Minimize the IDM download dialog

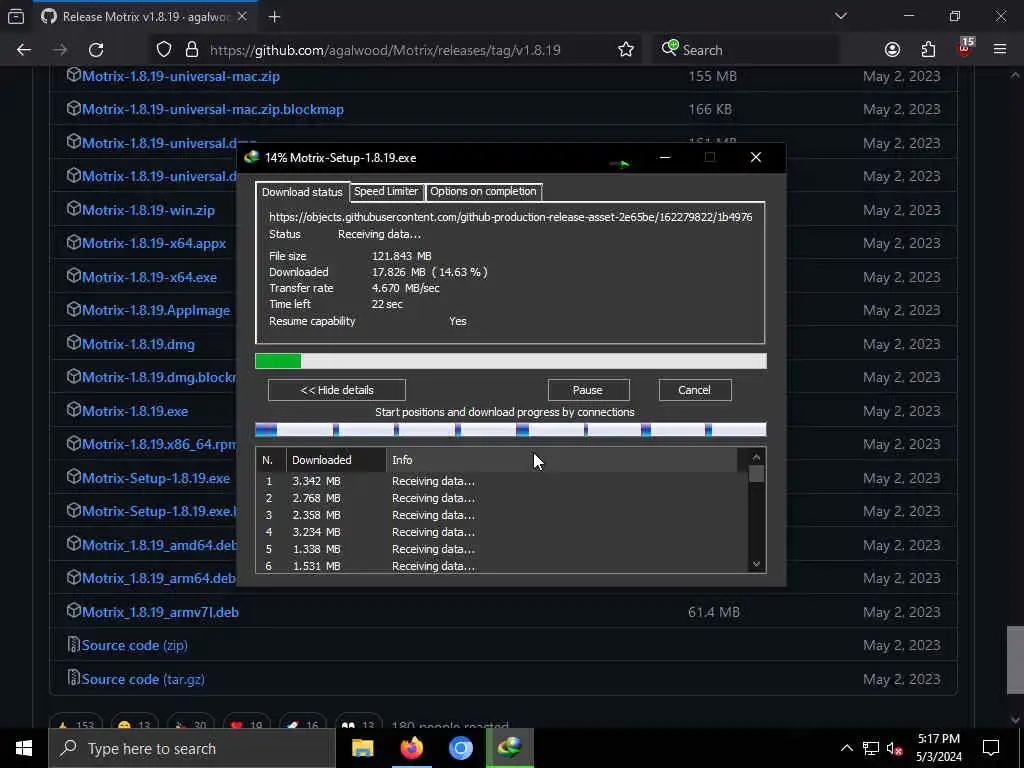665,157
